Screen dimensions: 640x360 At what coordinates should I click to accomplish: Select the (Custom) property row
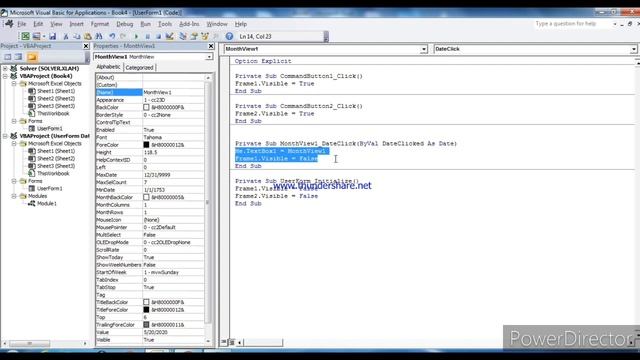[150, 85]
